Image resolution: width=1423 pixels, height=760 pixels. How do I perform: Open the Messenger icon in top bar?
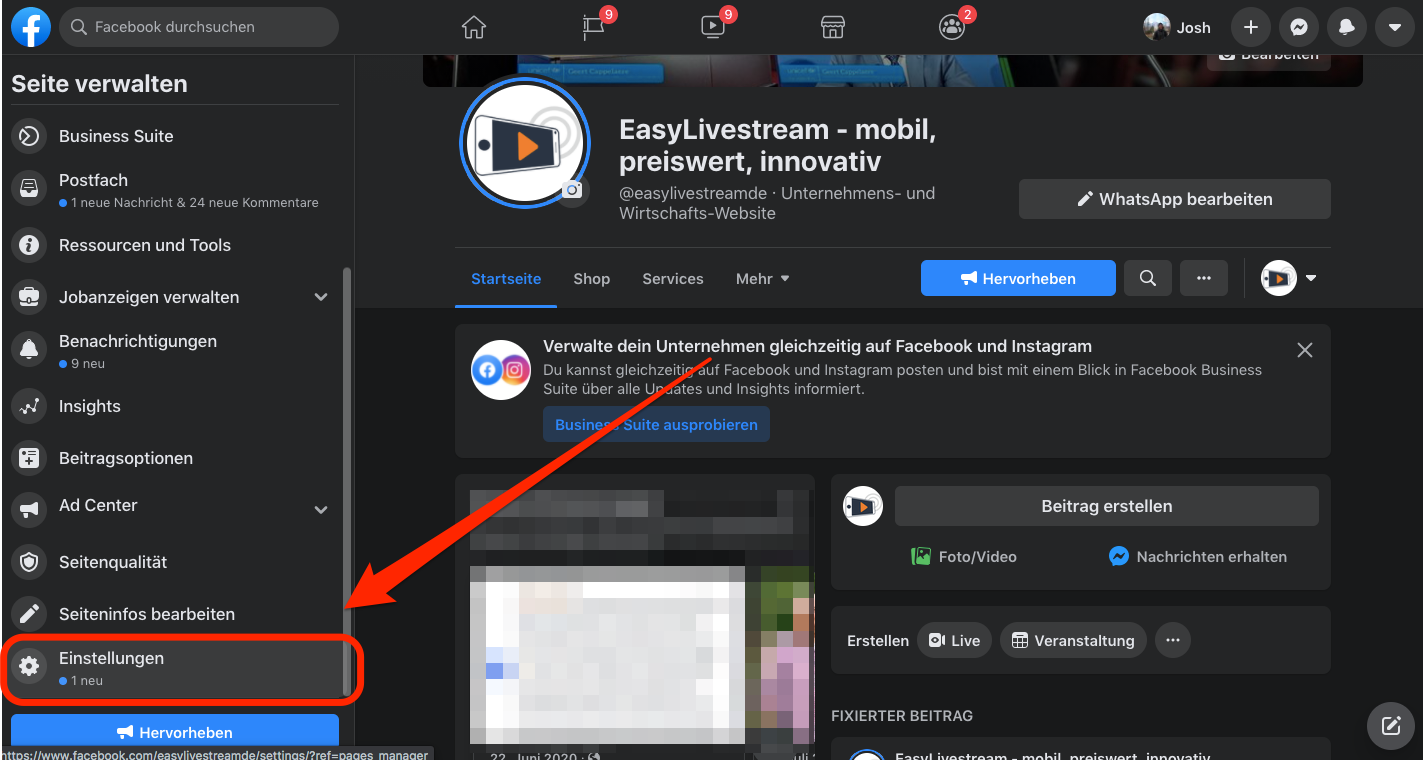pyautogui.click(x=1298, y=28)
